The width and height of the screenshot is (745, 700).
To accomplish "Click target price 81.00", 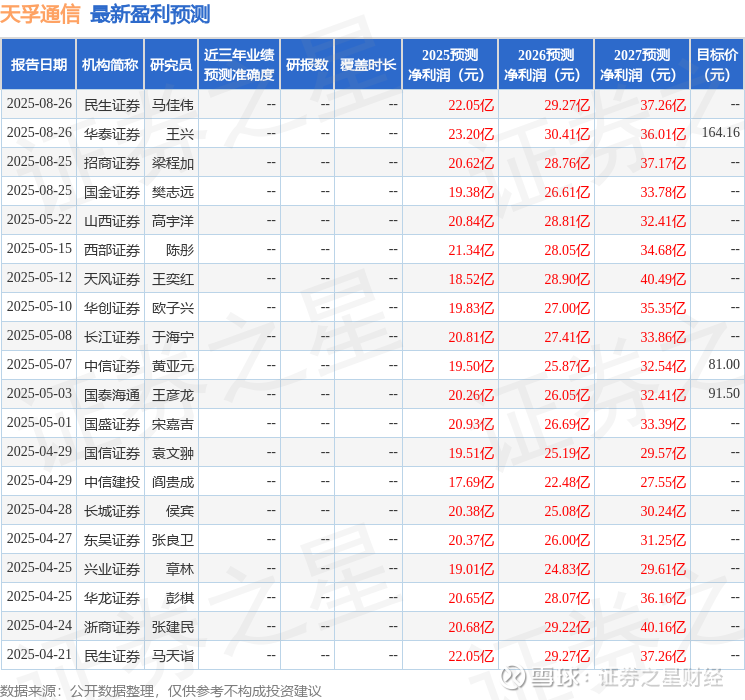I will point(724,364).
